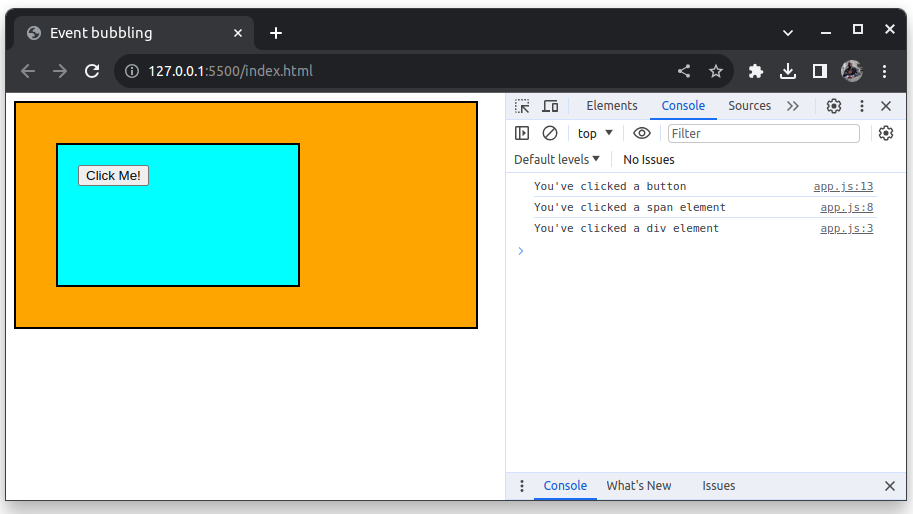Image resolution: width=913 pixels, height=514 pixels.
Task: Open console settings gear
Action: point(886,133)
